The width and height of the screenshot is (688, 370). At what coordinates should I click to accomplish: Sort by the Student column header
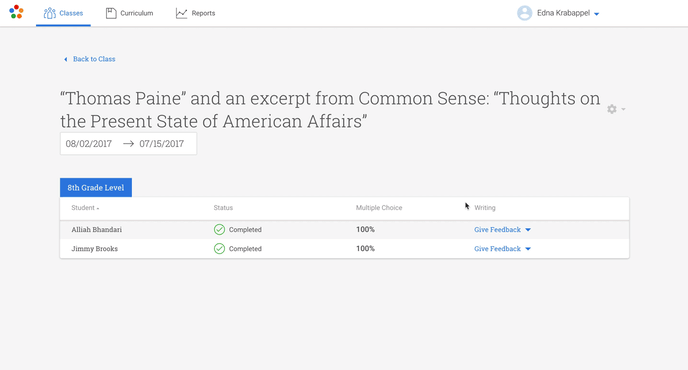pyautogui.click(x=85, y=208)
